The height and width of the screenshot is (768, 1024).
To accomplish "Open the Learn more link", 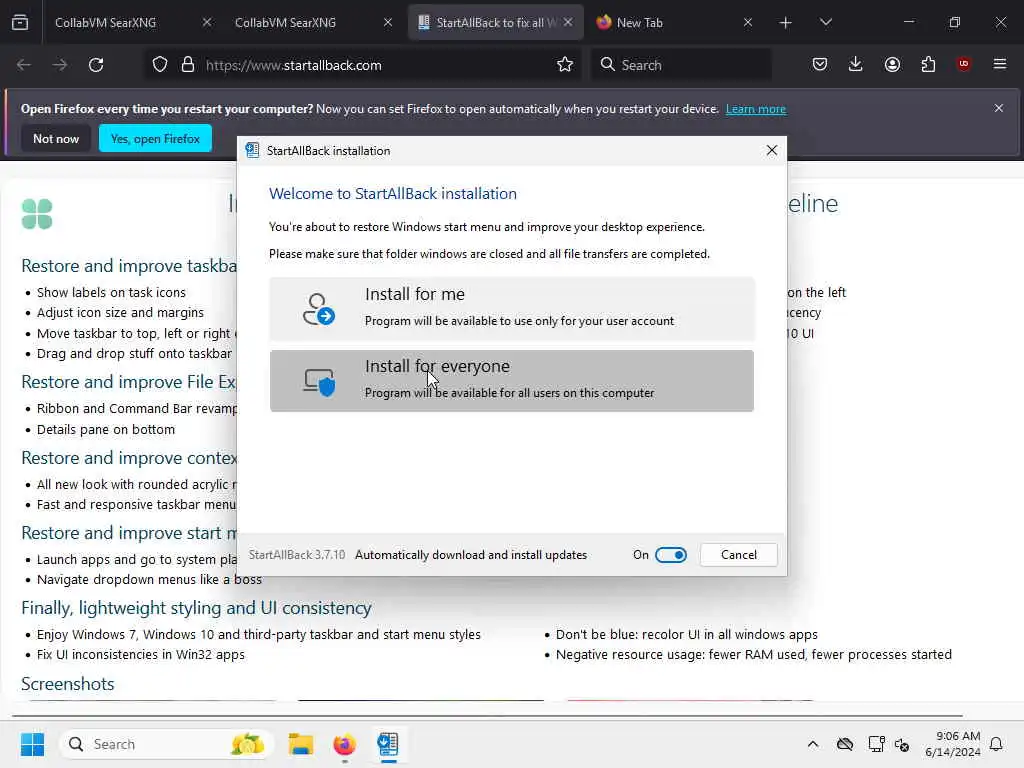I will pyautogui.click(x=756, y=109).
